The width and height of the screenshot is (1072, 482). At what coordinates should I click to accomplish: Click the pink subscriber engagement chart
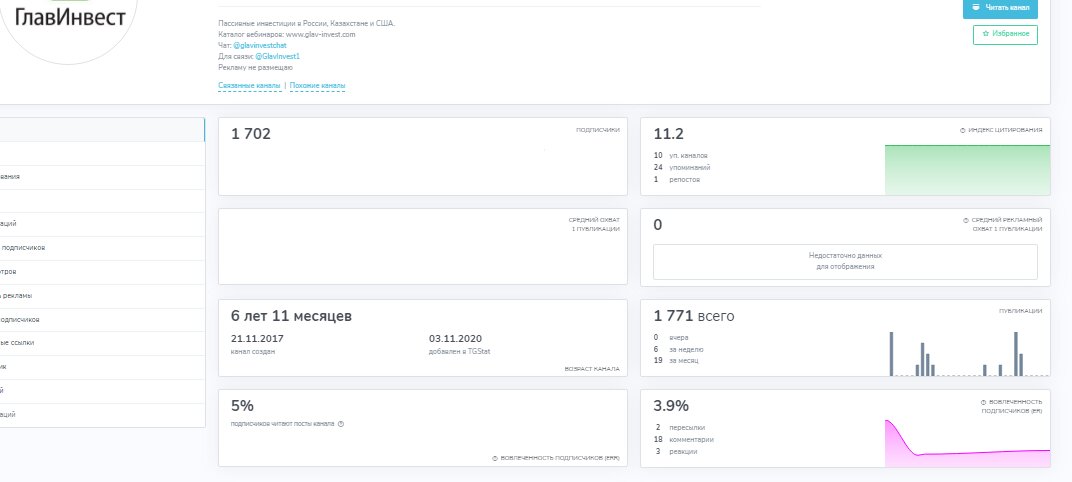(967, 442)
